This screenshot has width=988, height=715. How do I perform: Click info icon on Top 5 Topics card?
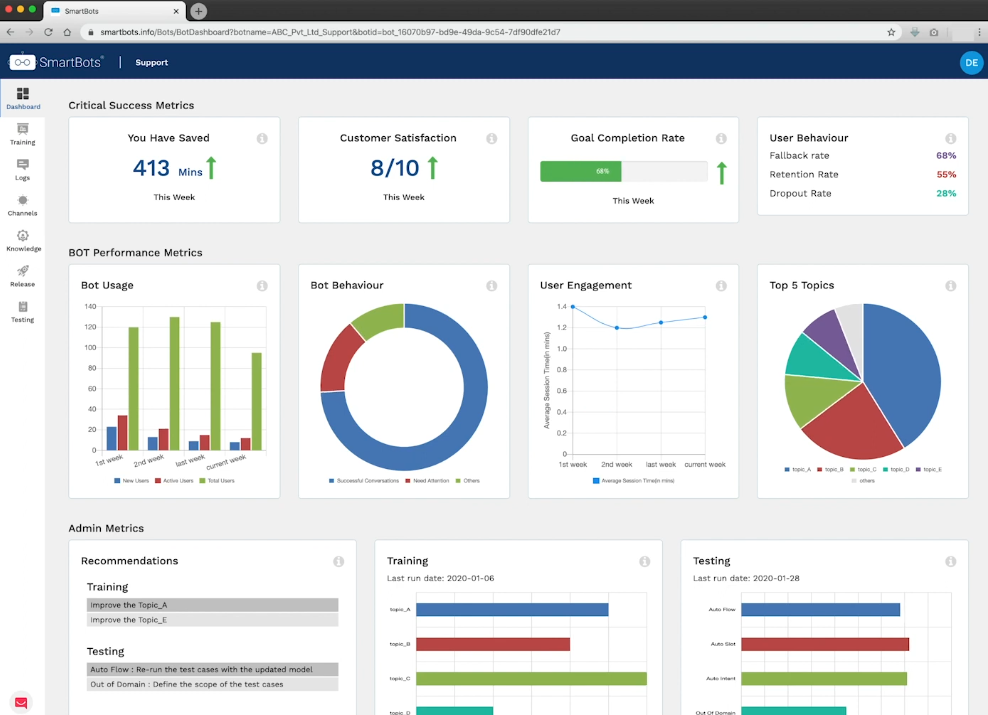pyautogui.click(x=951, y=286)
